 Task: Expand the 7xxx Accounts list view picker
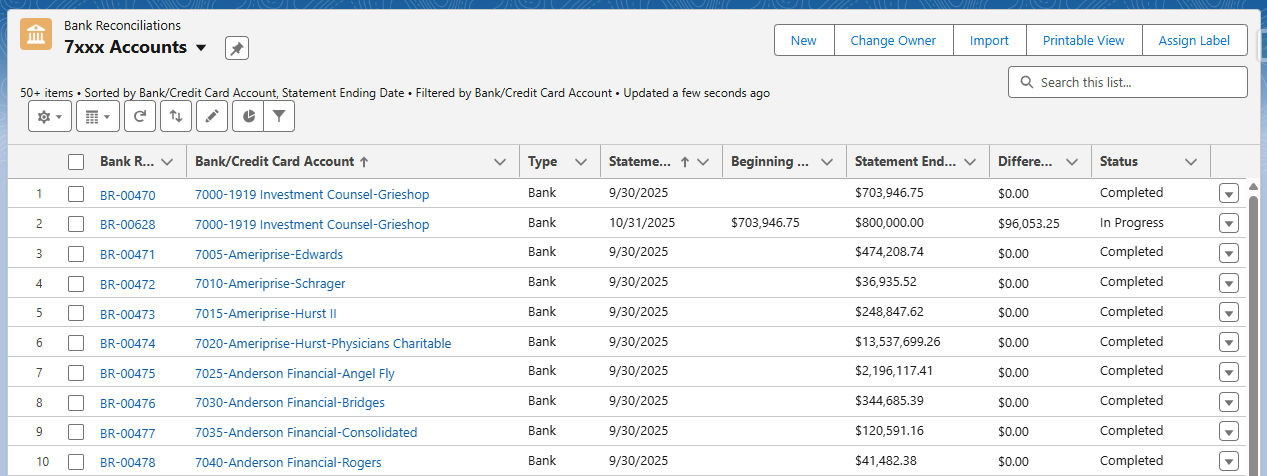point(201,48)
